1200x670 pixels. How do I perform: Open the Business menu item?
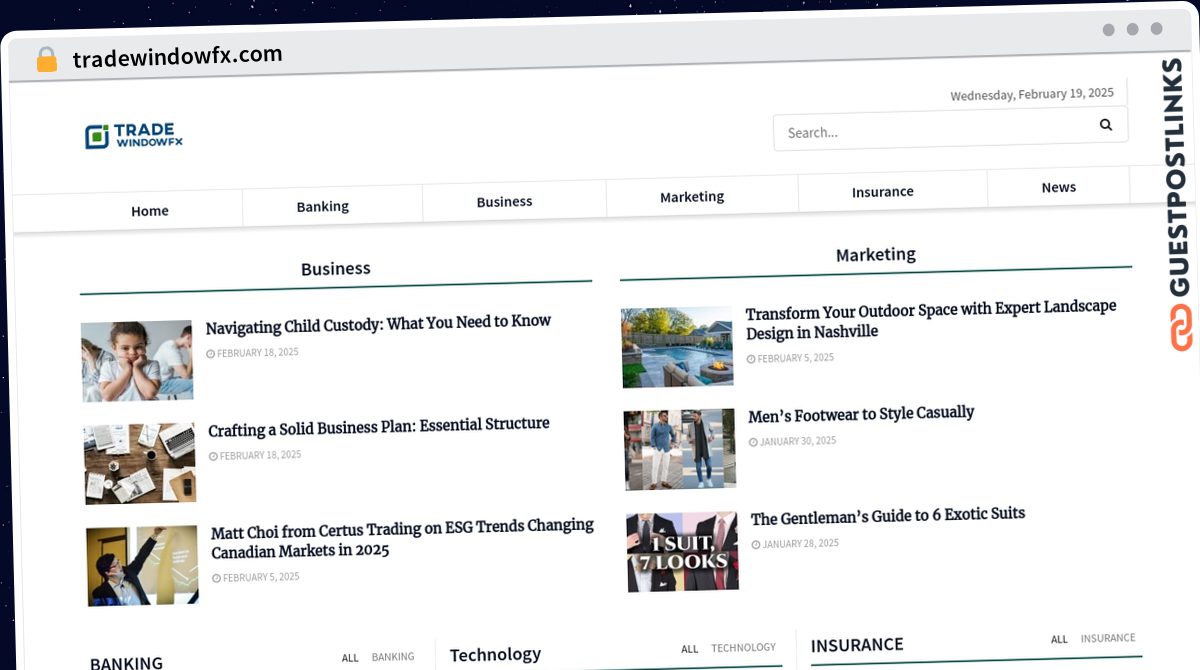(504, 201)
